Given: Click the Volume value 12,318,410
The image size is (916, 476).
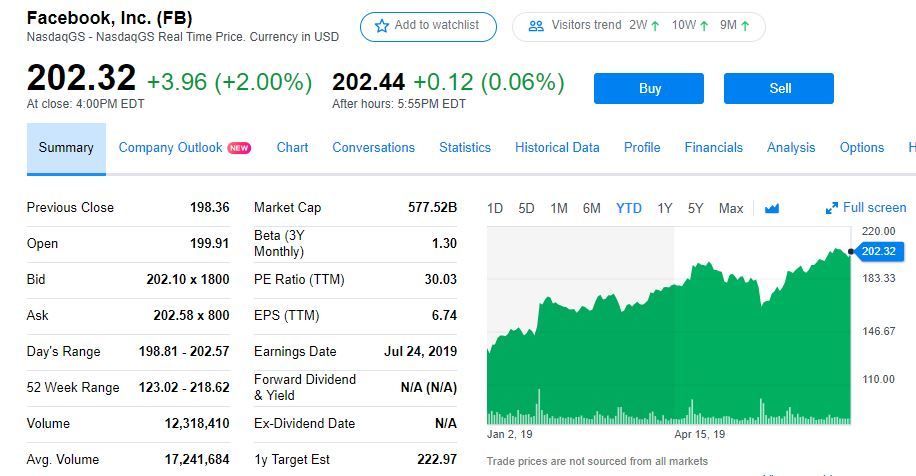Looking at the screenshot, I should (x=197, y=423).
